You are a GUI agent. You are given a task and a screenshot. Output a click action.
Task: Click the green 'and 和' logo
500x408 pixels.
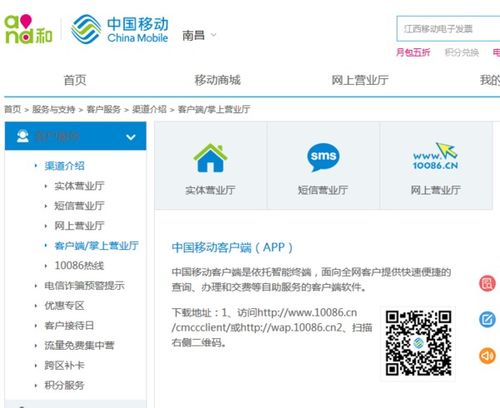pos(28,29)
